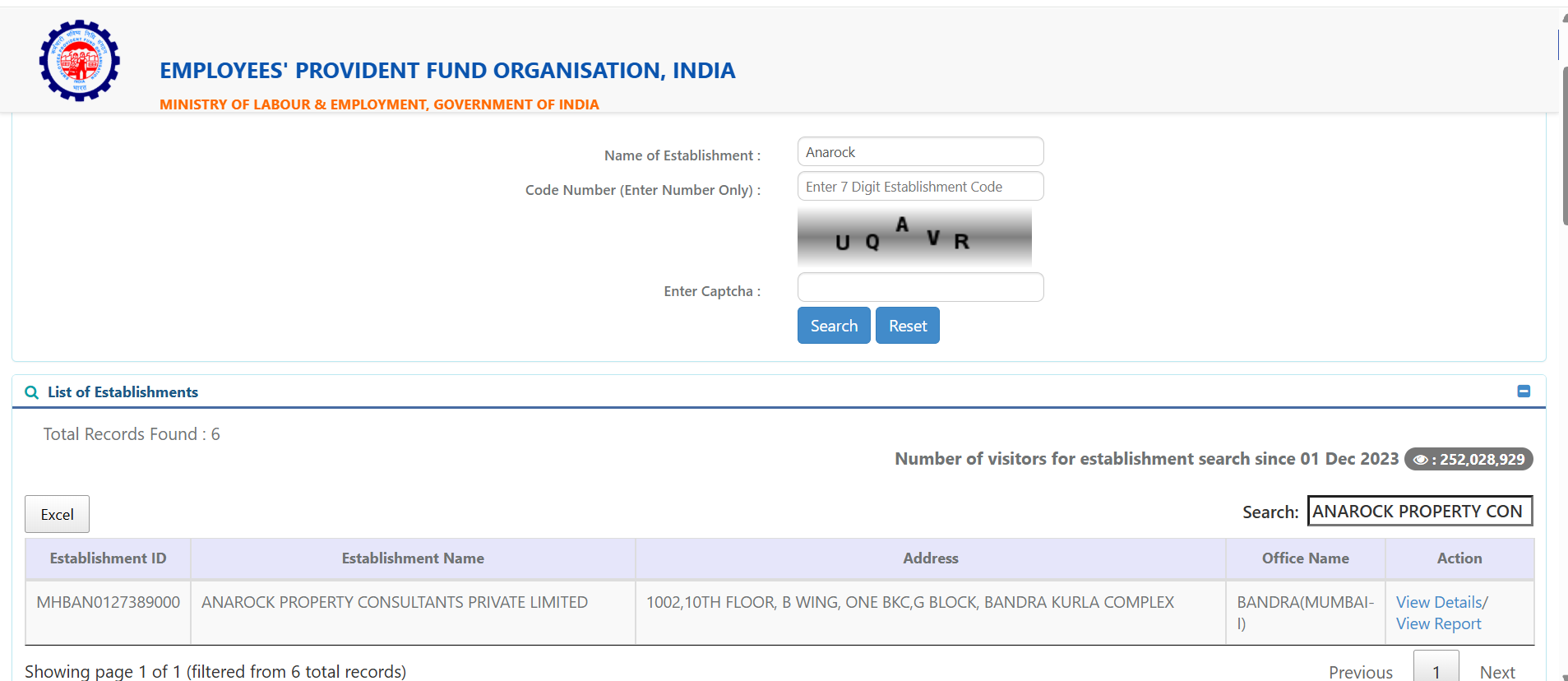Image resolution: width=1568 pixels, height=681 pixels.
Task: Click the captcha image
Action: point(914,237)
